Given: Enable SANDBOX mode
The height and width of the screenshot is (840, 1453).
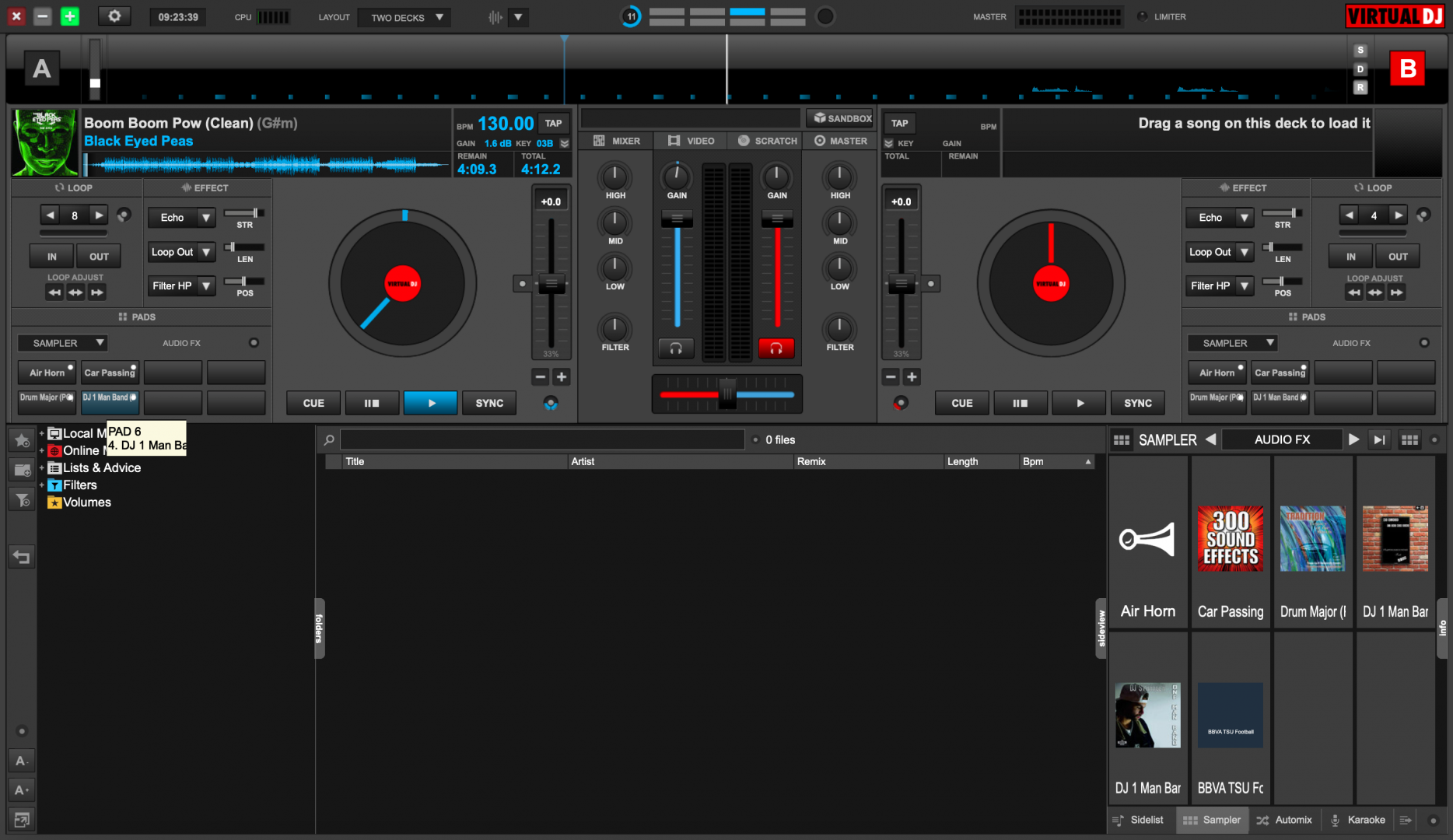Looking at the screenshot, I should click(842, 118).
